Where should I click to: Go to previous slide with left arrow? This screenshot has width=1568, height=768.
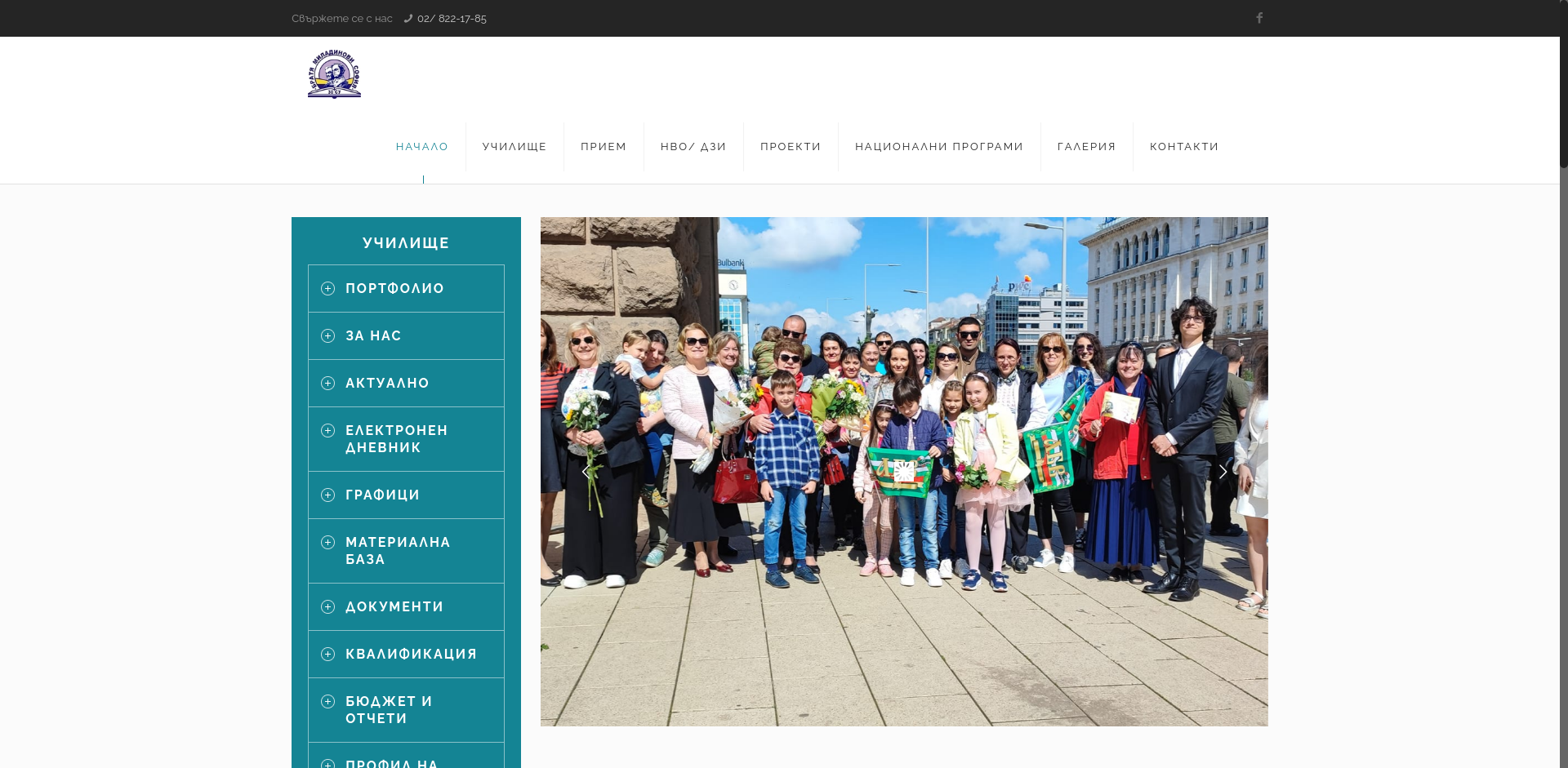tap(586, 472)
